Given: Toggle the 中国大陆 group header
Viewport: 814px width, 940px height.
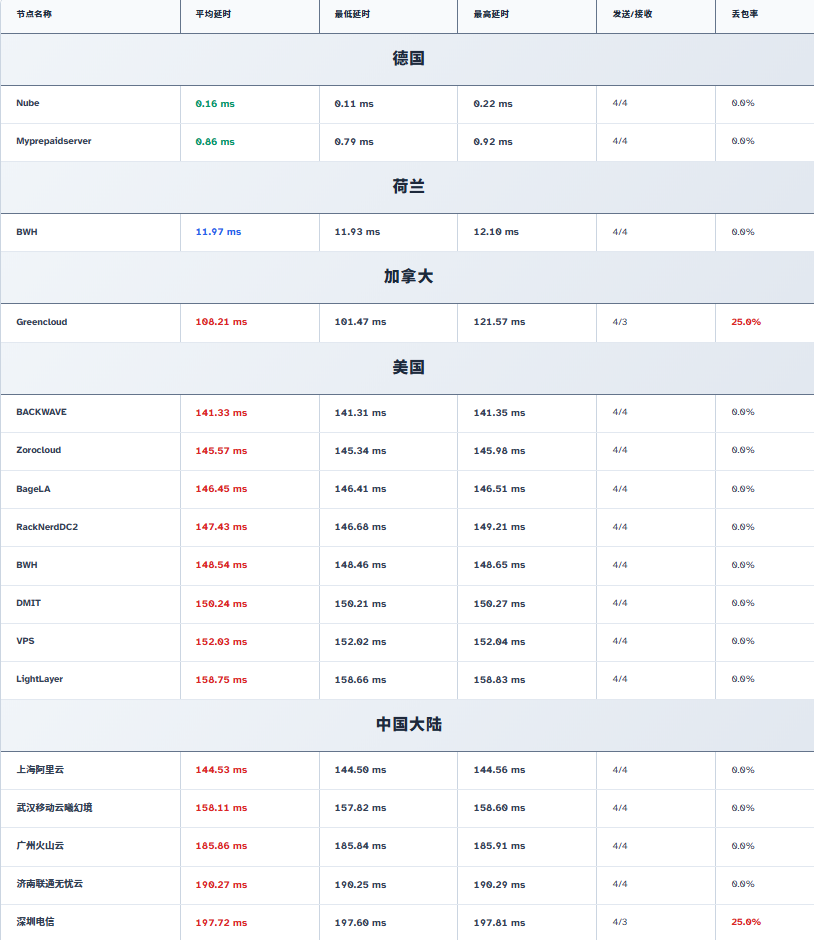Looking at the screenshot, I should tap(408, 725).
